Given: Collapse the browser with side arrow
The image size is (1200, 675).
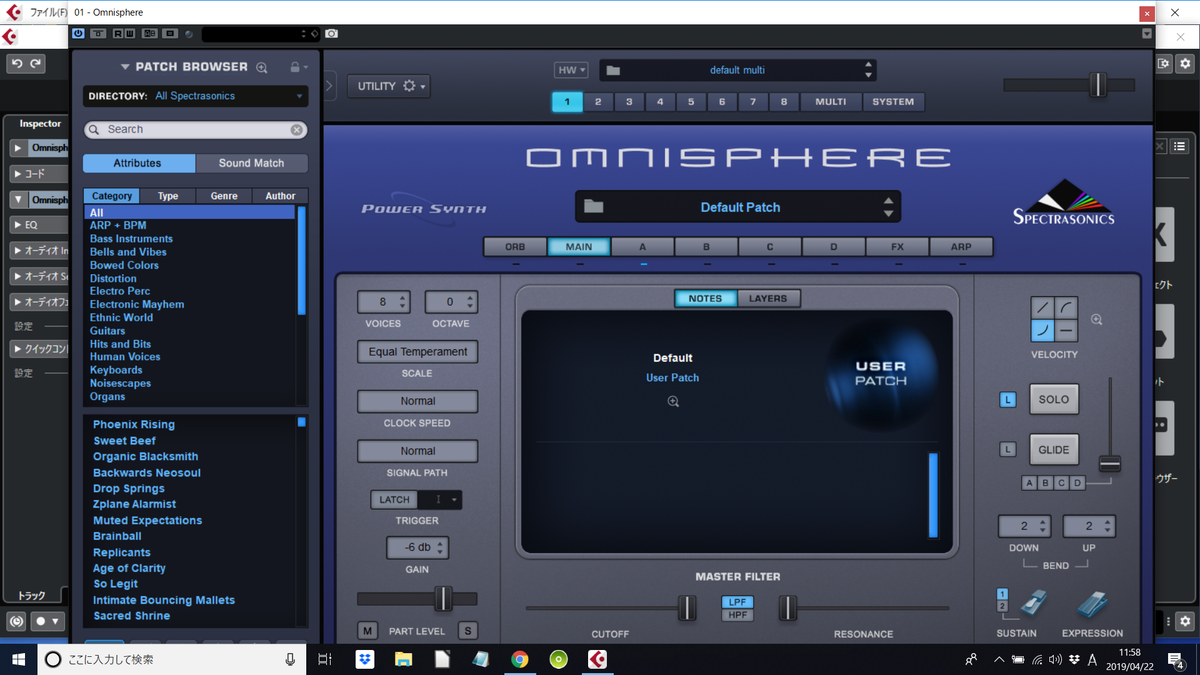Looking at the screenshot, I should click(x=330, y=86).
